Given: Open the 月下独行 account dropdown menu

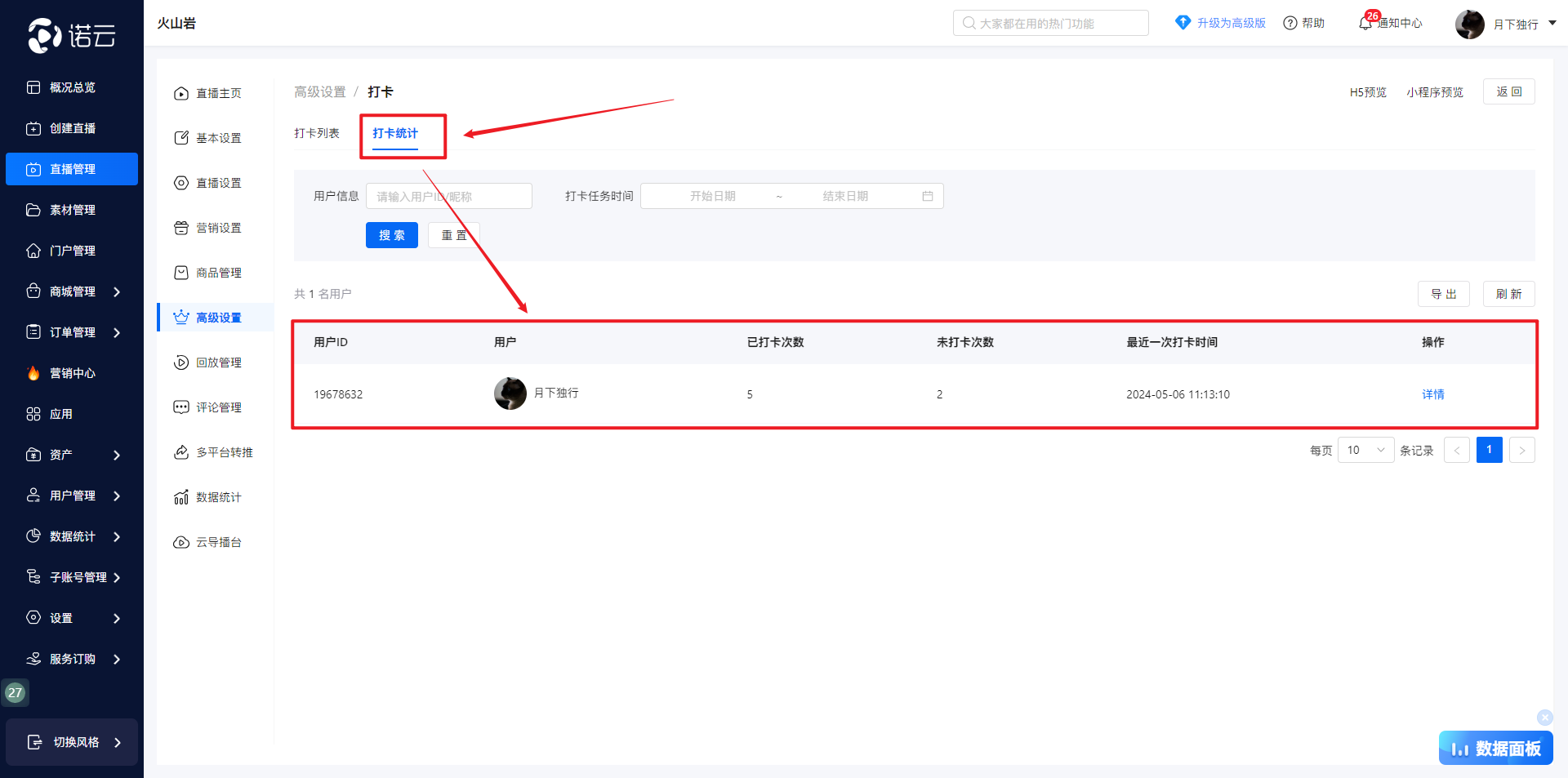Looking at the screenshot, I should [1552, 24].
